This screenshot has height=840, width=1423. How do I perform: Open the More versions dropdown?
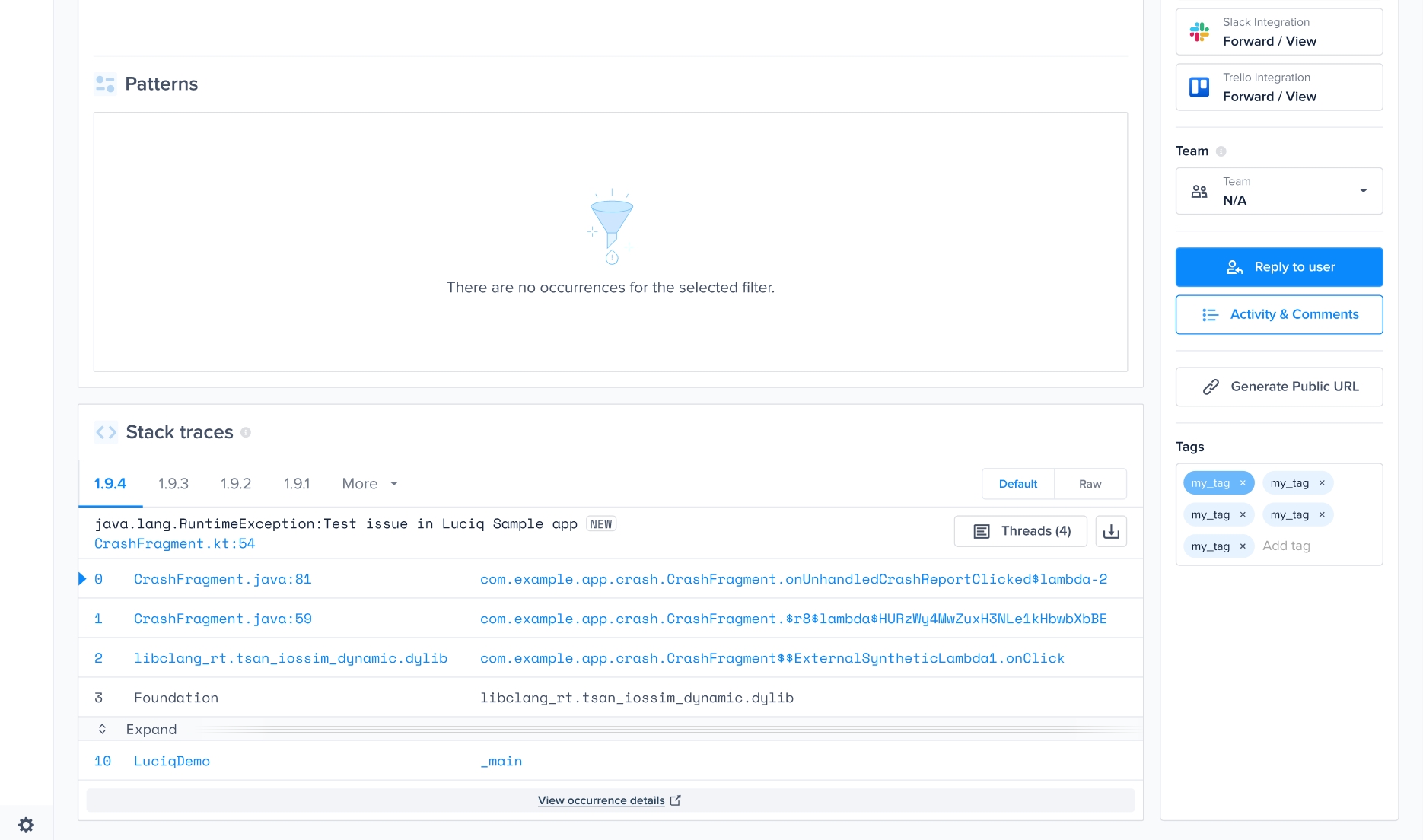[370, 484]
